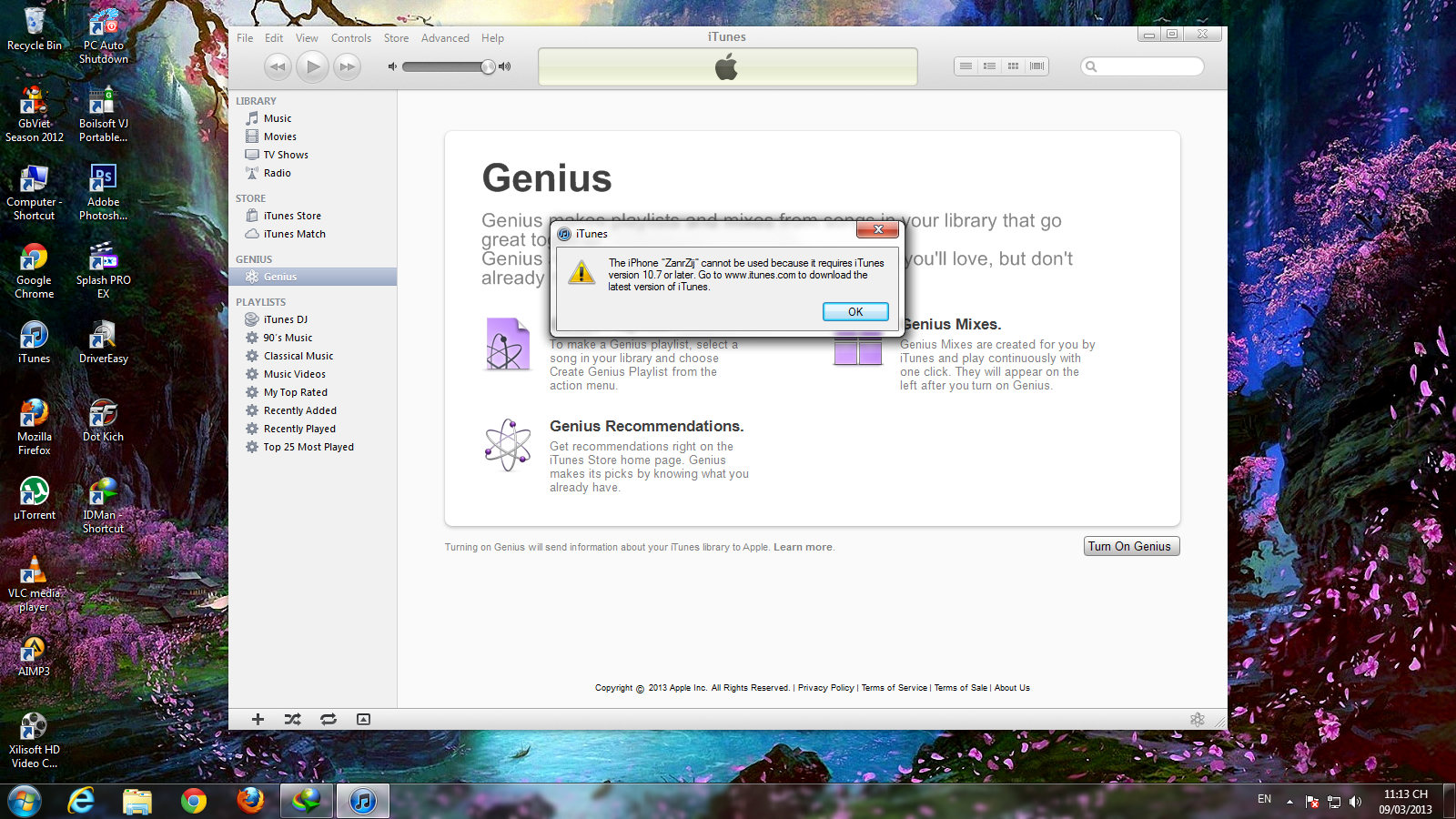
Task: Click the Turn On Genius button
Action: [x=1131, y=546]
